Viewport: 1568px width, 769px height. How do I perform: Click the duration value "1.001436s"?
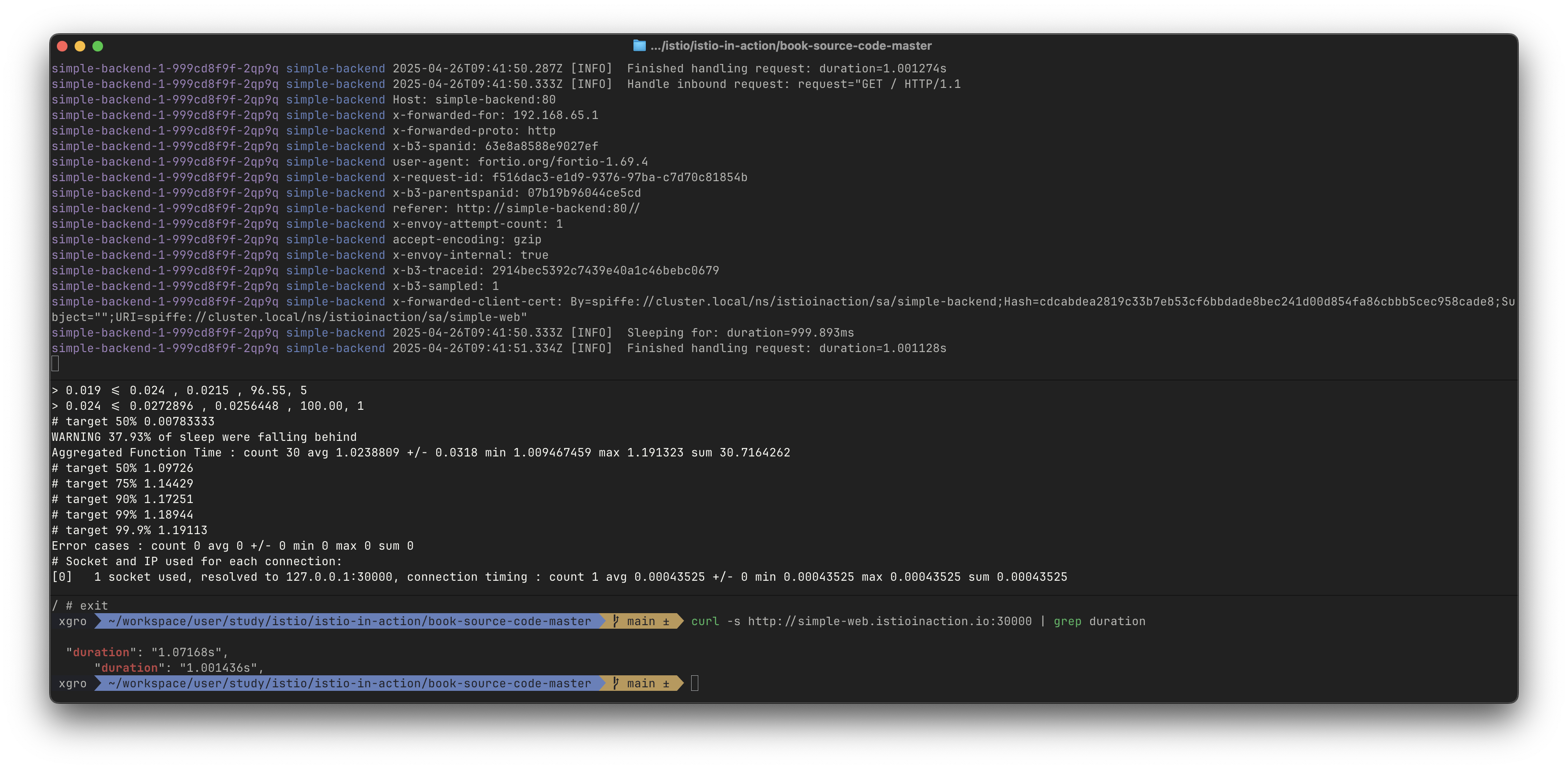(219, 668)
